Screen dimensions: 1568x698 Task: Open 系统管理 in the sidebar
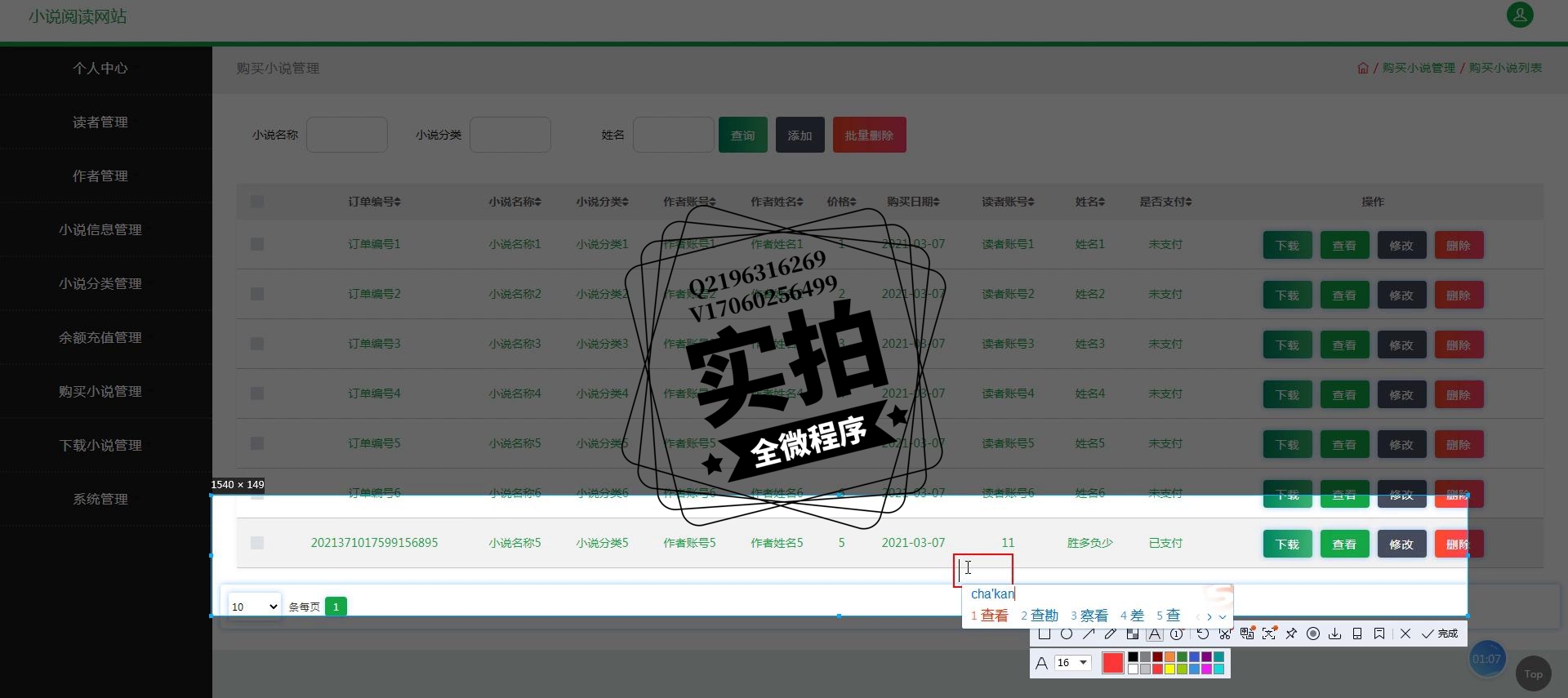click(100, 500)
